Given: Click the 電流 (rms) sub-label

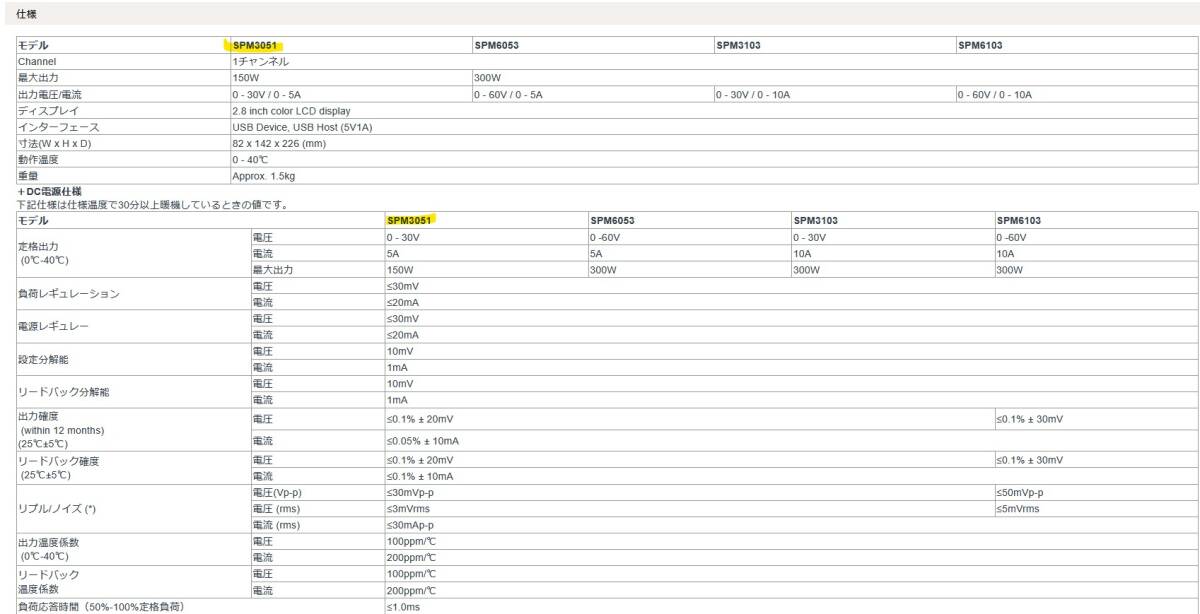Looking at the screenshot, I should click(x=277, y=525).
